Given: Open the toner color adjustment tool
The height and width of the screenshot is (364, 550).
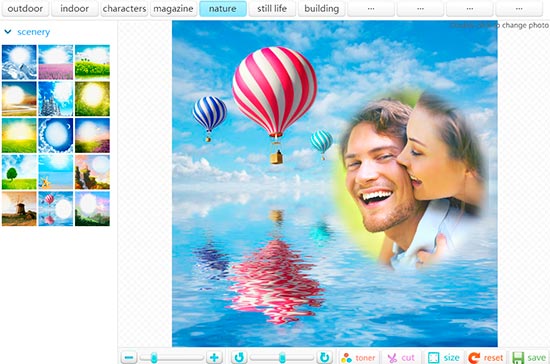Looking at the screenshot, I should point(359,357).
